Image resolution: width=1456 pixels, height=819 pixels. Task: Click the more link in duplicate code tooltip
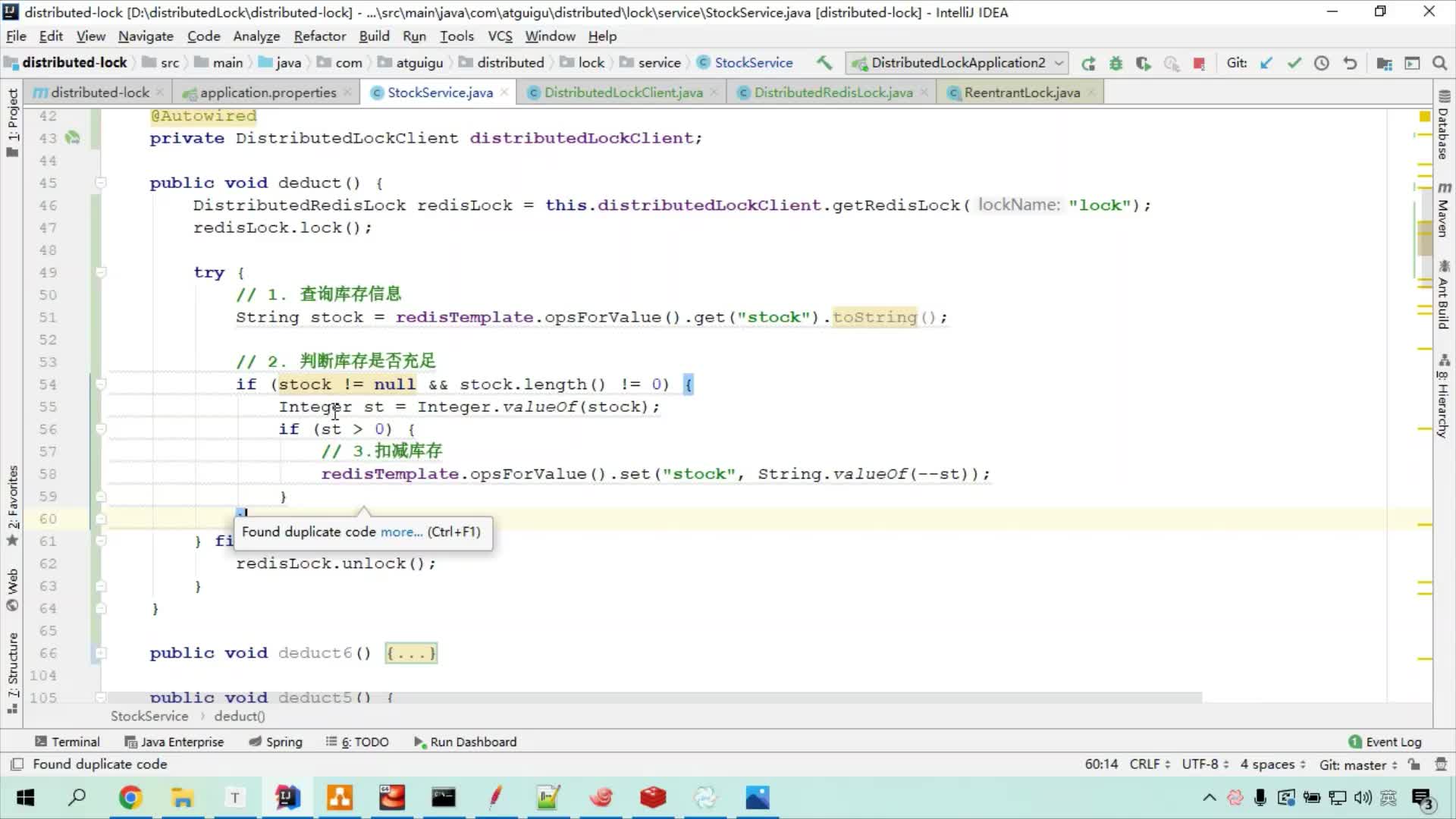tap(399, 531)
